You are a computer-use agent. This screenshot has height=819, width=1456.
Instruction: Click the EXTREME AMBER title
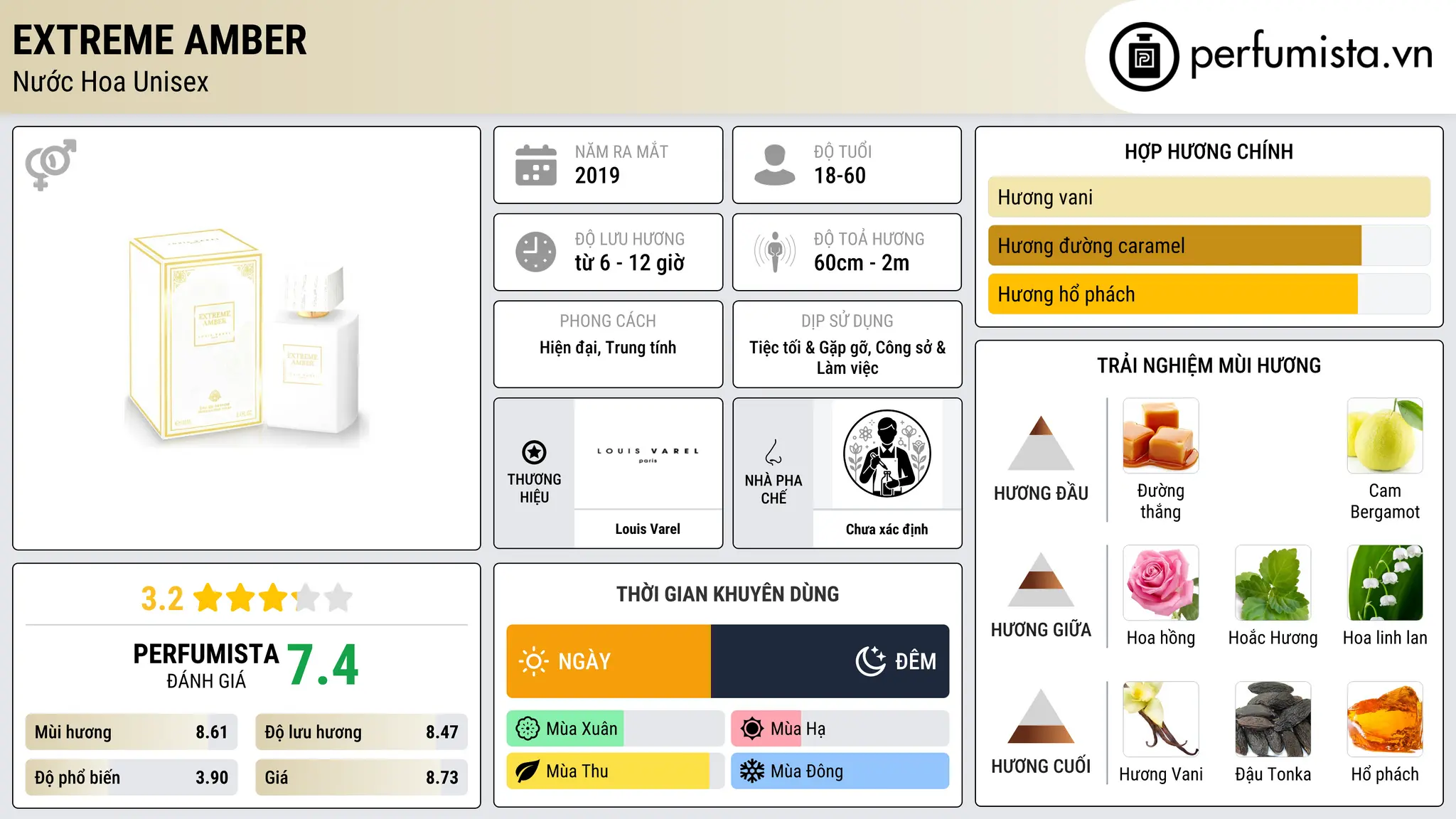point(160,40)
